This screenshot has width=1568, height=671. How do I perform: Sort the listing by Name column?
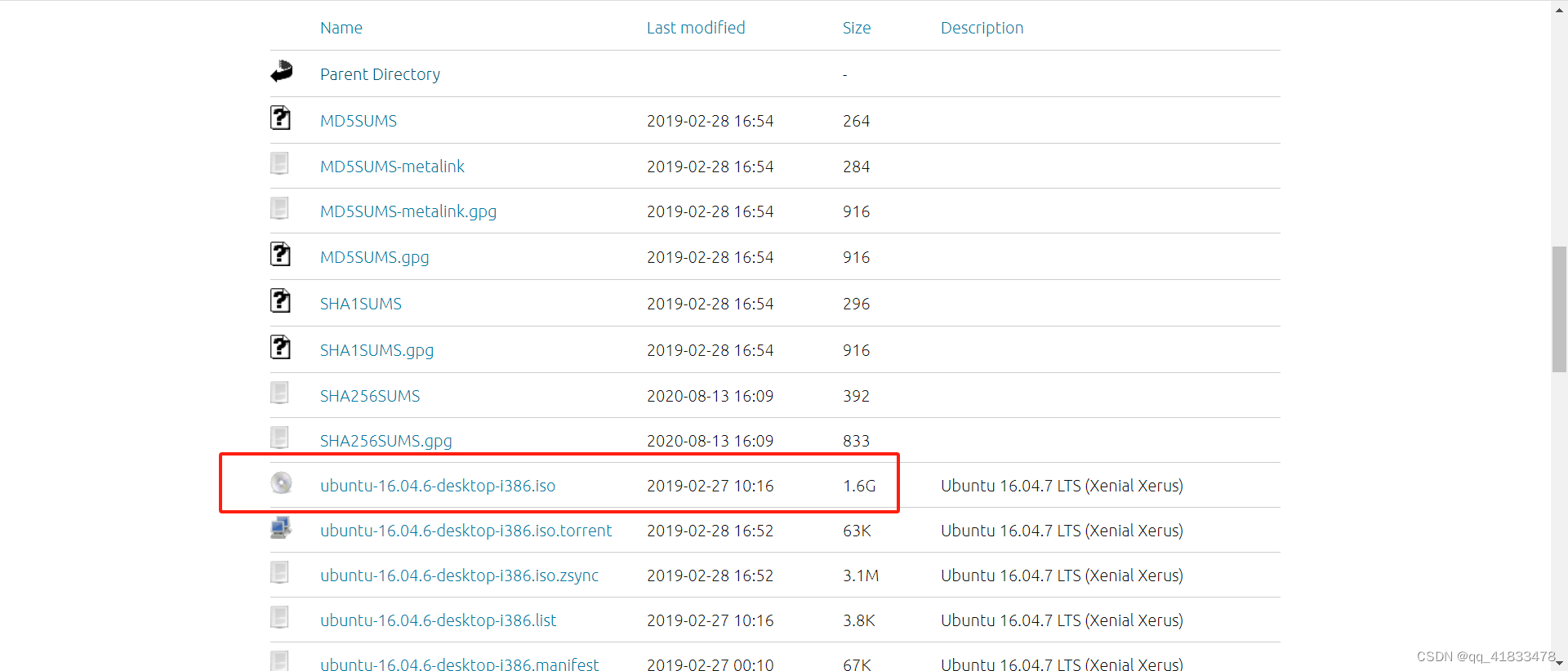(341, 28)
